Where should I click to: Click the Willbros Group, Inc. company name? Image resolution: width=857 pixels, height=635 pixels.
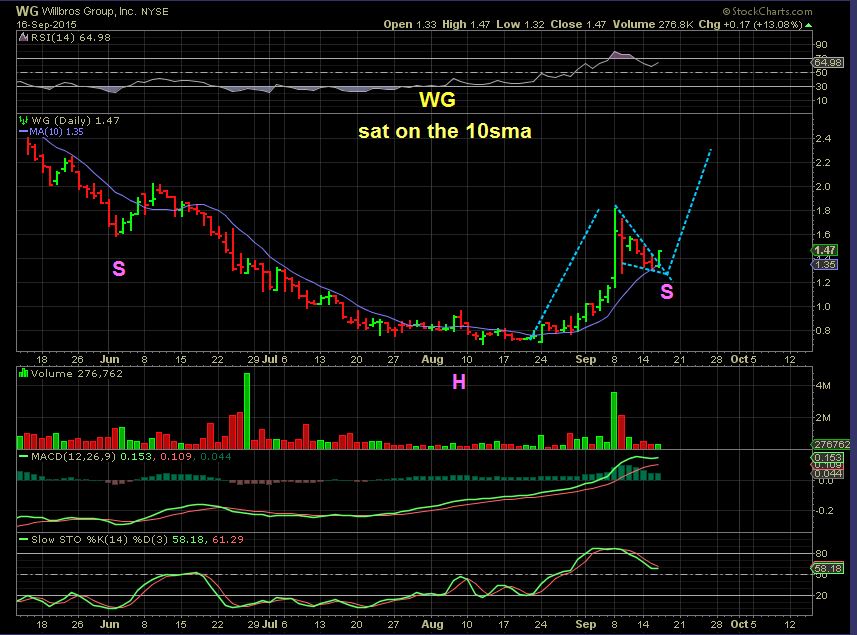click(x=89, y=11)
